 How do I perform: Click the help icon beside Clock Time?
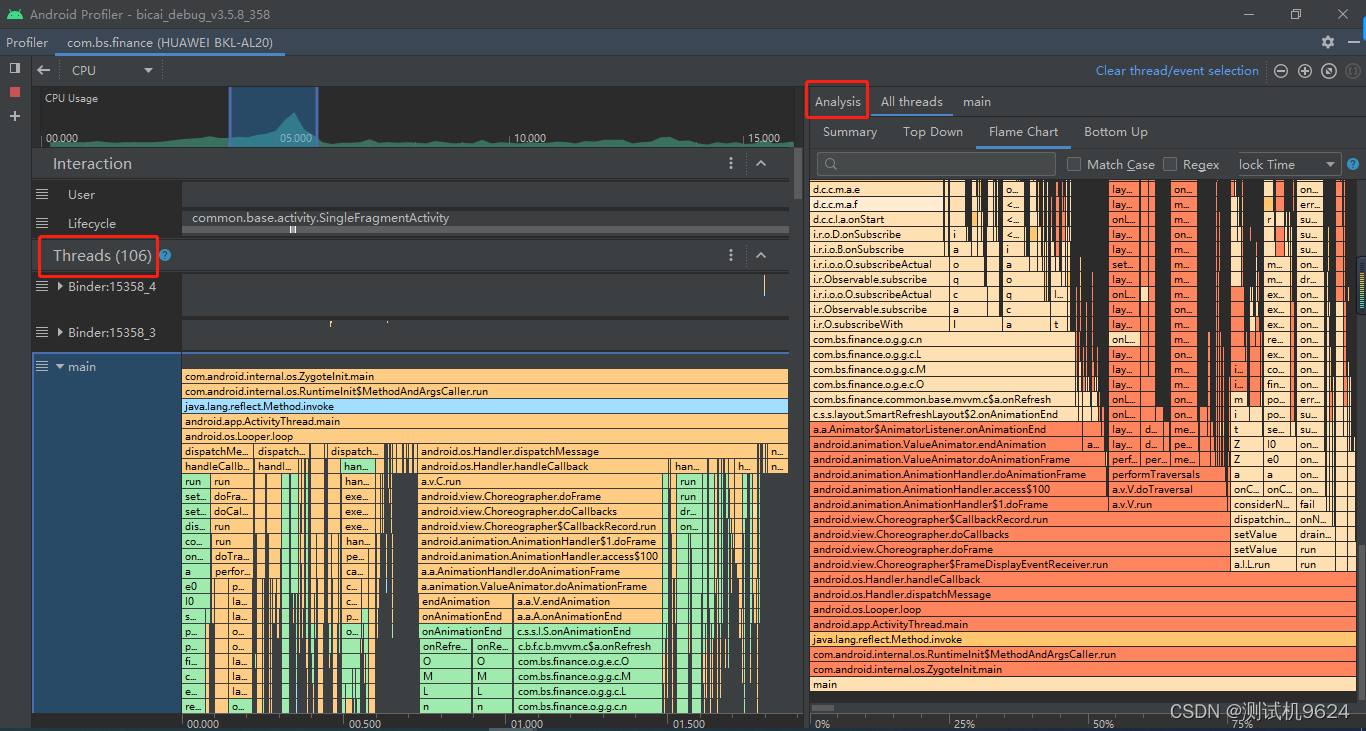pos(1353,164)
